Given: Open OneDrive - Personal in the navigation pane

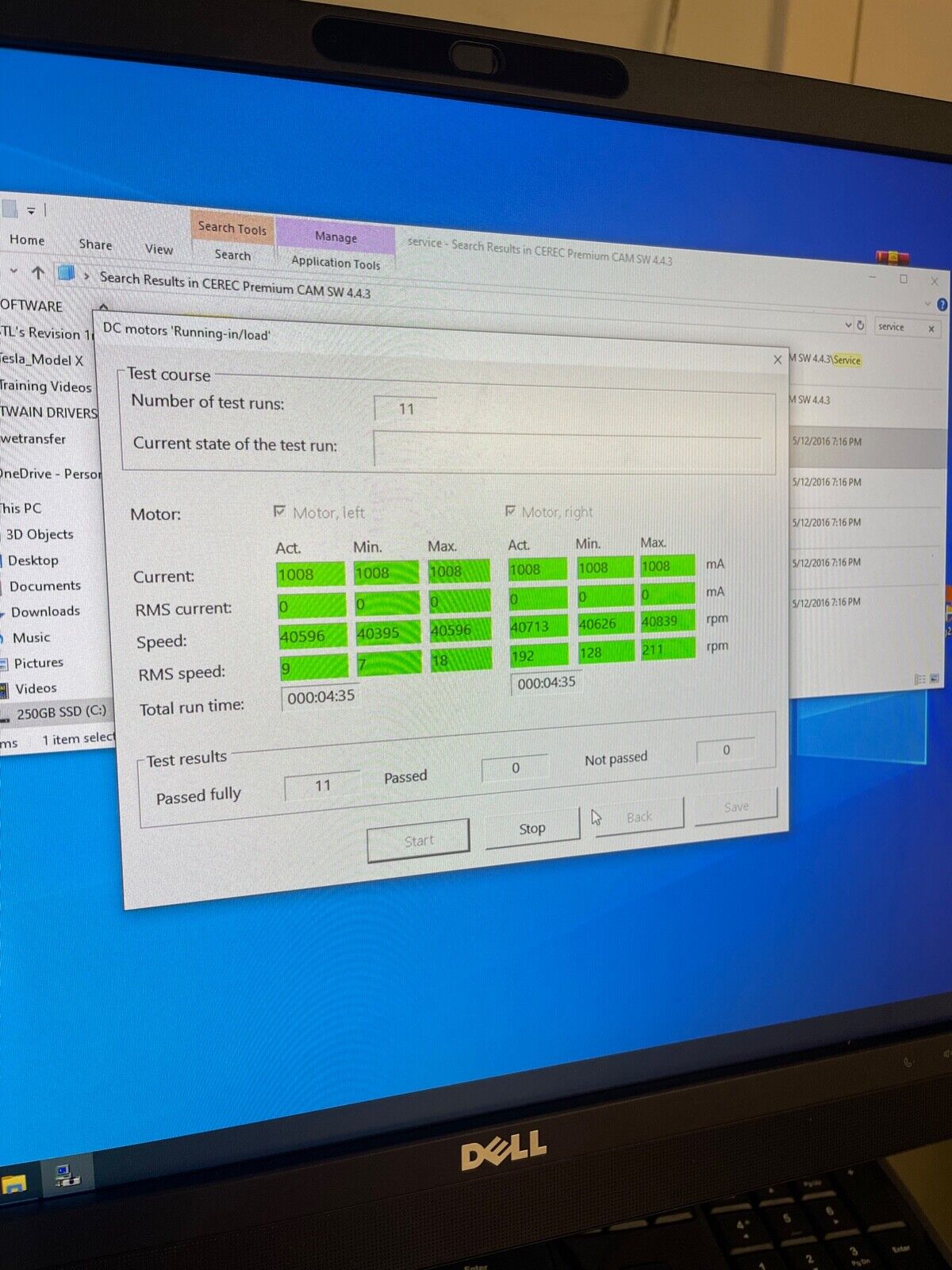Looking at the screenshot, I should 51,474.
